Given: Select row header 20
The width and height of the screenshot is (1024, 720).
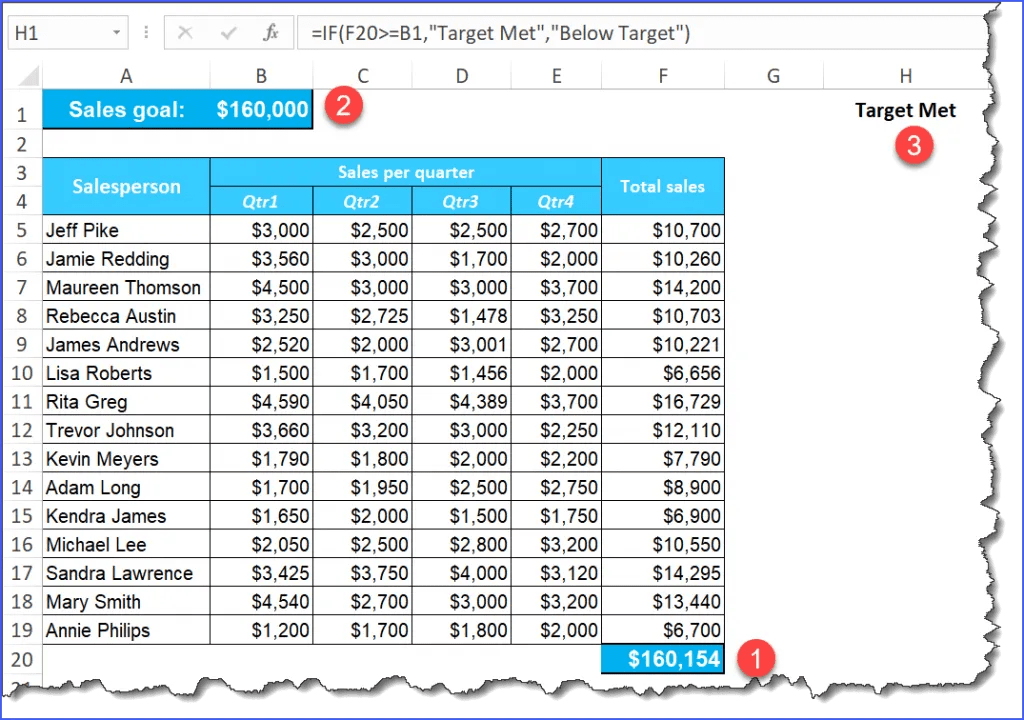Looking at the screenshot, I should point(22,659).
